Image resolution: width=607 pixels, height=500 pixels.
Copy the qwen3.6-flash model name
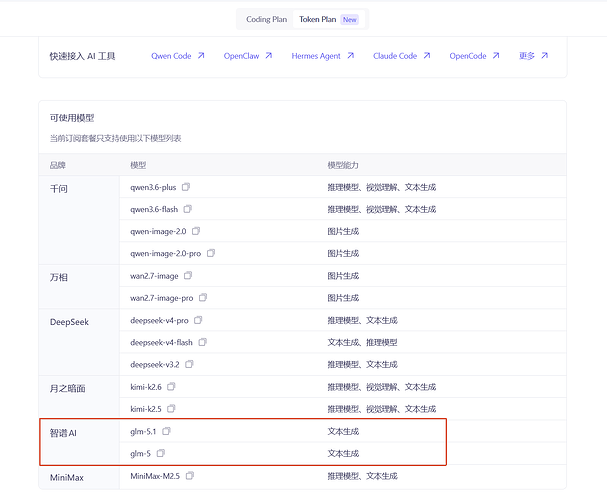(x=188, y=209)
